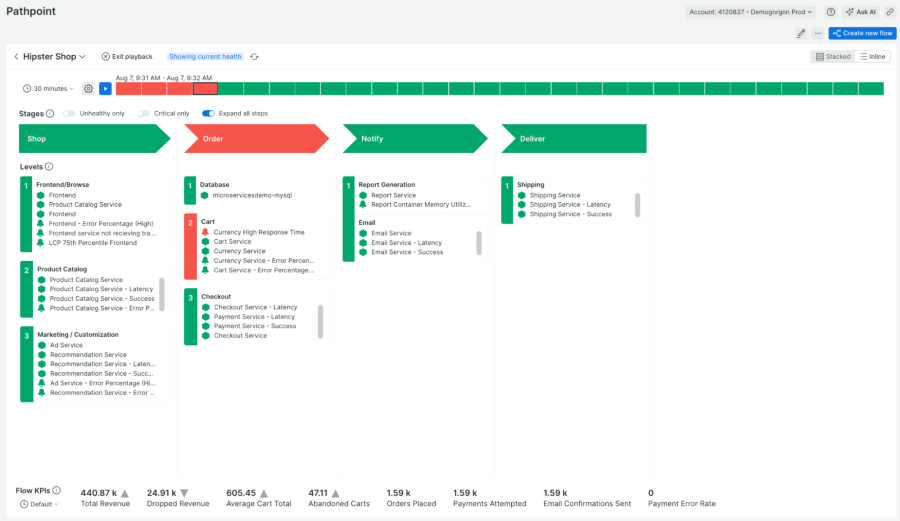Open playback settings gear icon

tap(88, 89)
